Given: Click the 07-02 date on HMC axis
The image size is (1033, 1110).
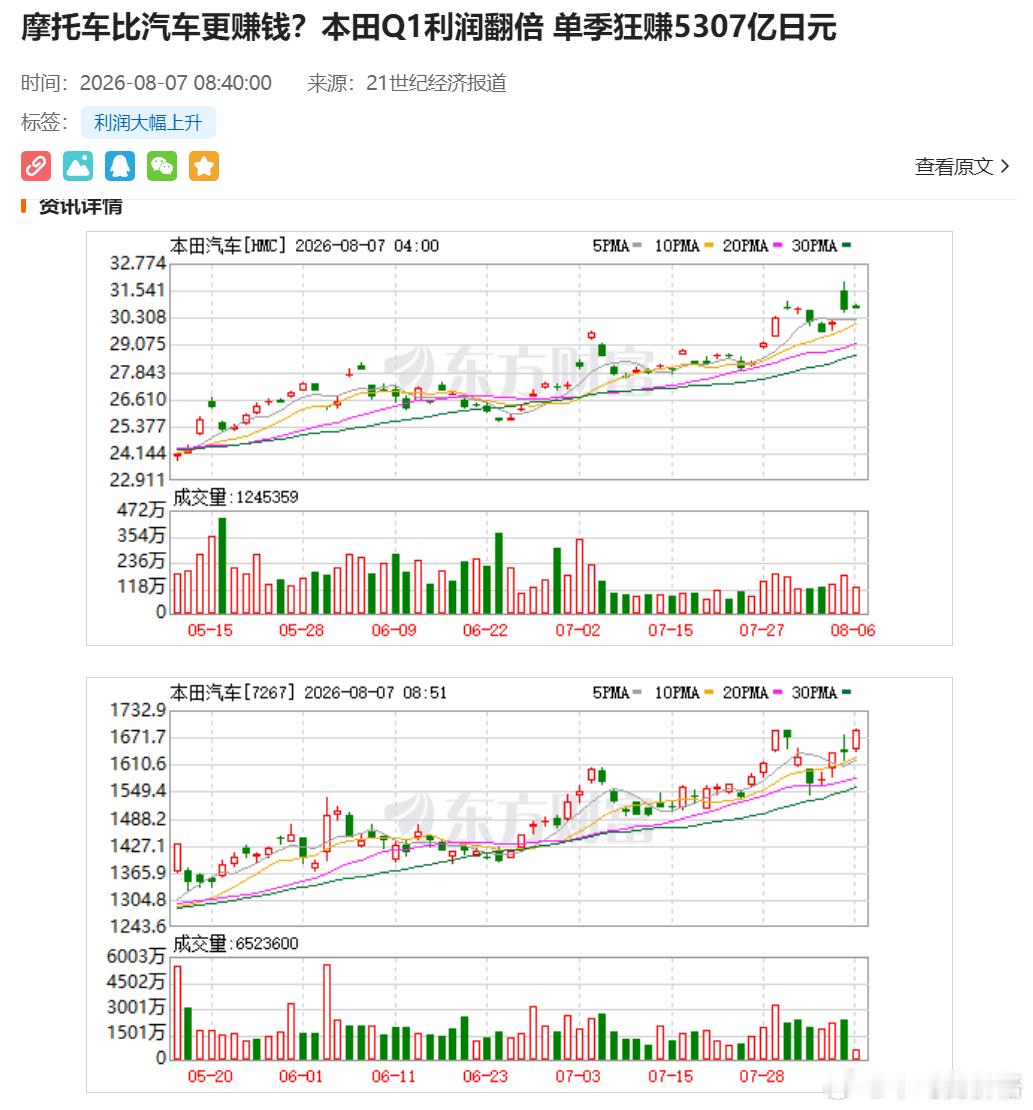Looking at the screenshot, I should click(x=578, y=630).
